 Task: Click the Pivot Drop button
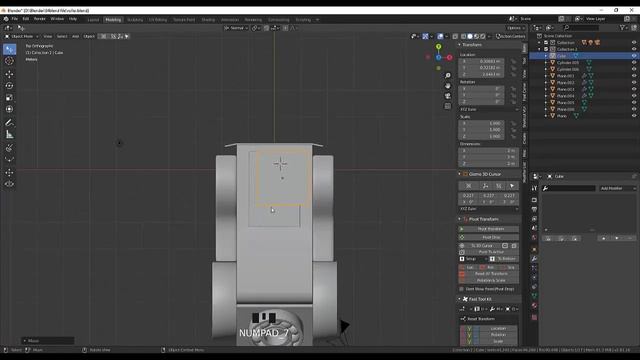(x=489, y=237)
